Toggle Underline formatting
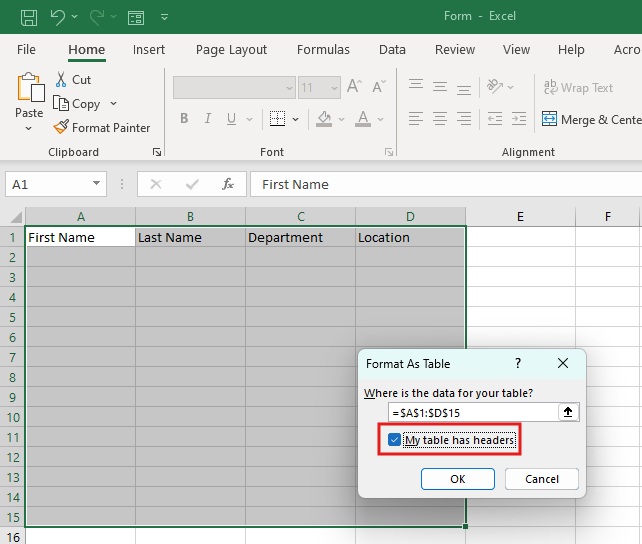 (231, 119)
